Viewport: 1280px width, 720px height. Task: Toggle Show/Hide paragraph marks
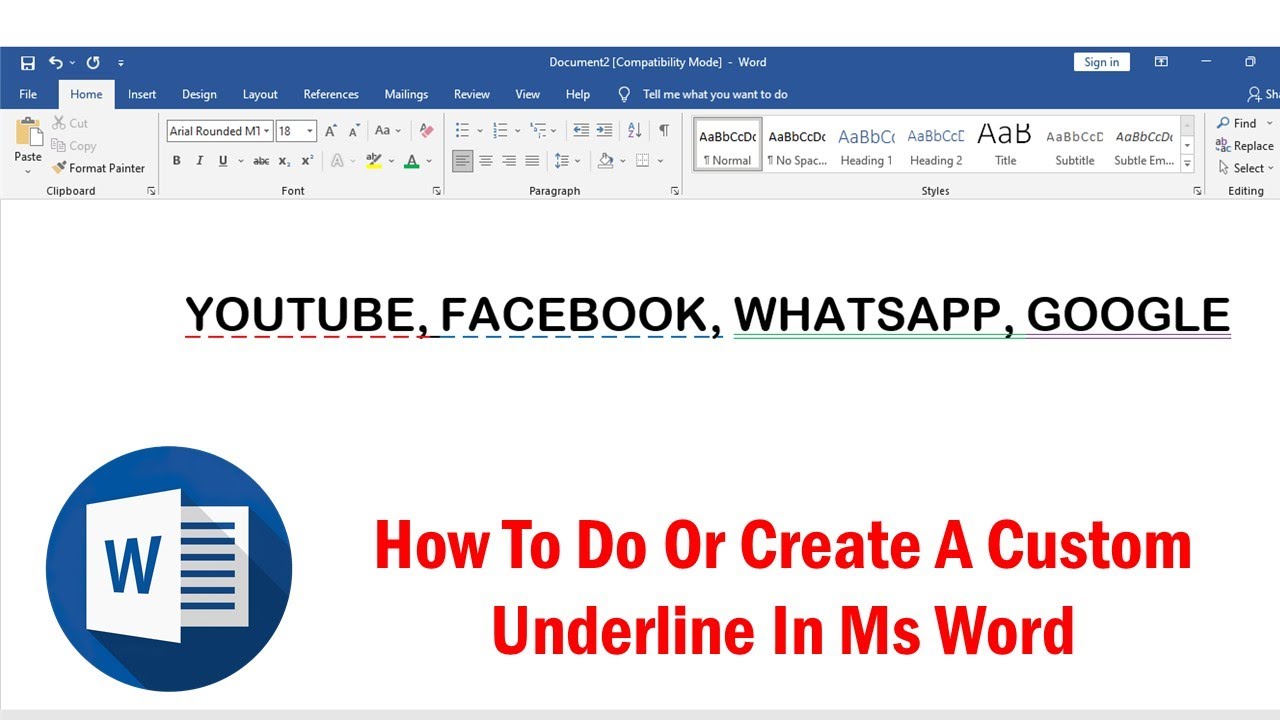click(663, 131)
